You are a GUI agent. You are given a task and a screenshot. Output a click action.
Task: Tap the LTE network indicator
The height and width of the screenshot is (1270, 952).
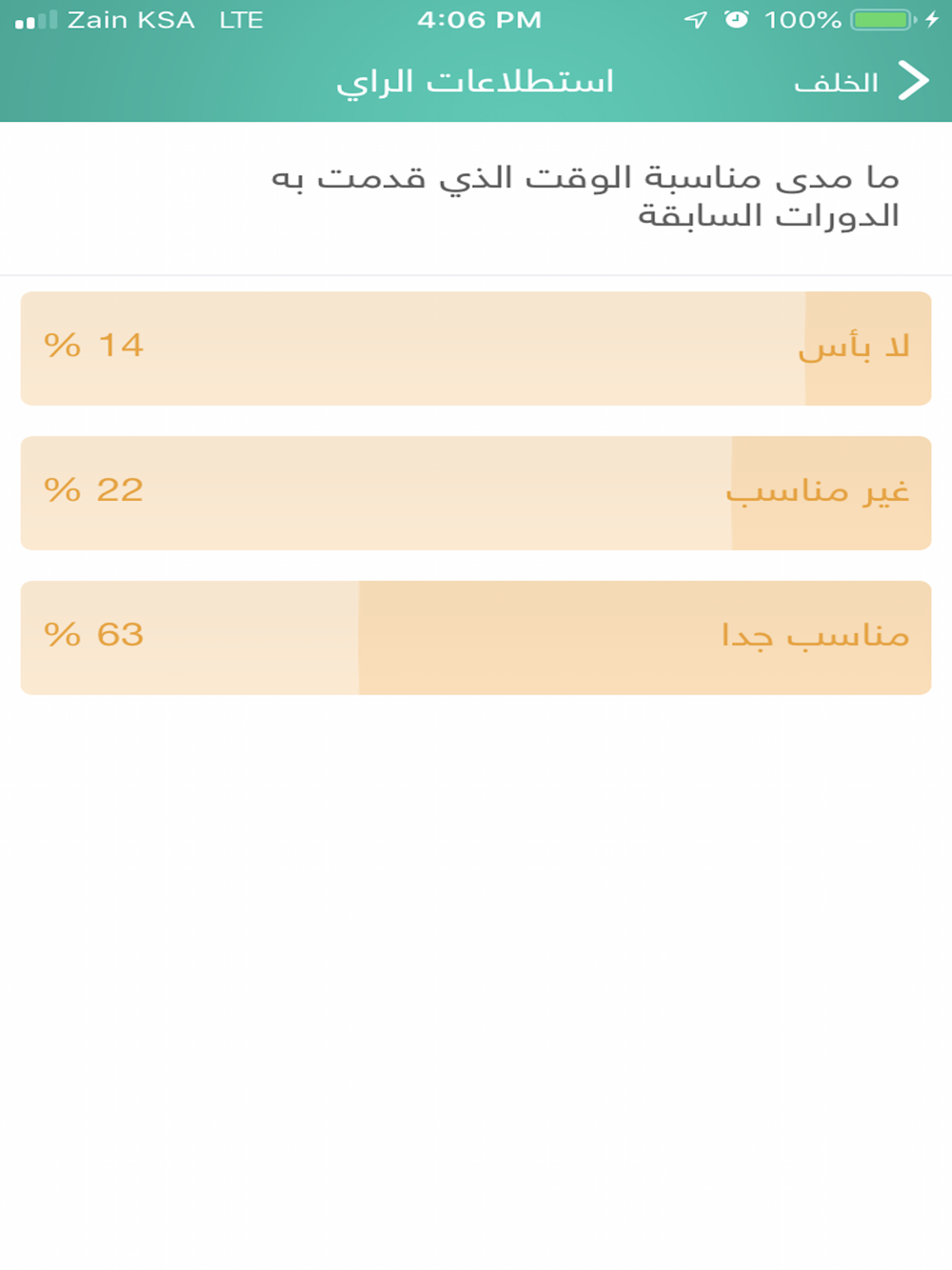point(241,20)
